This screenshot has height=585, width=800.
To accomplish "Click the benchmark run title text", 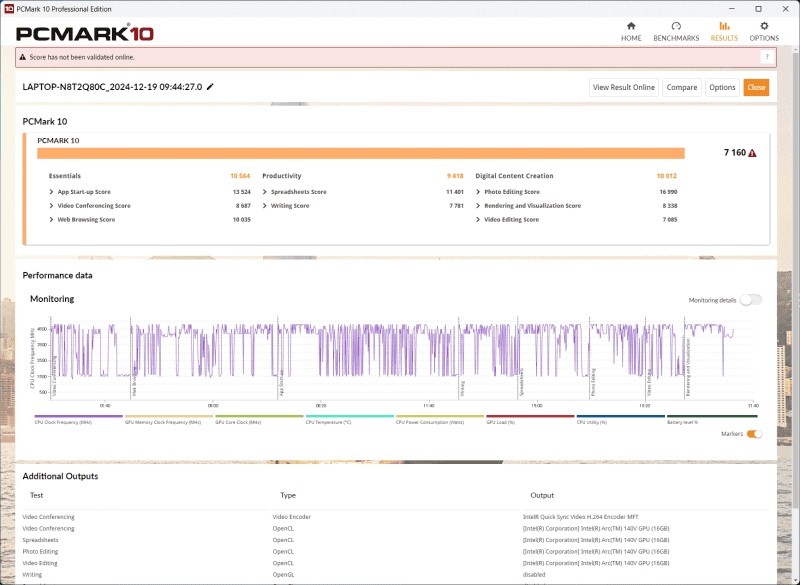I will tap(113, 87).
